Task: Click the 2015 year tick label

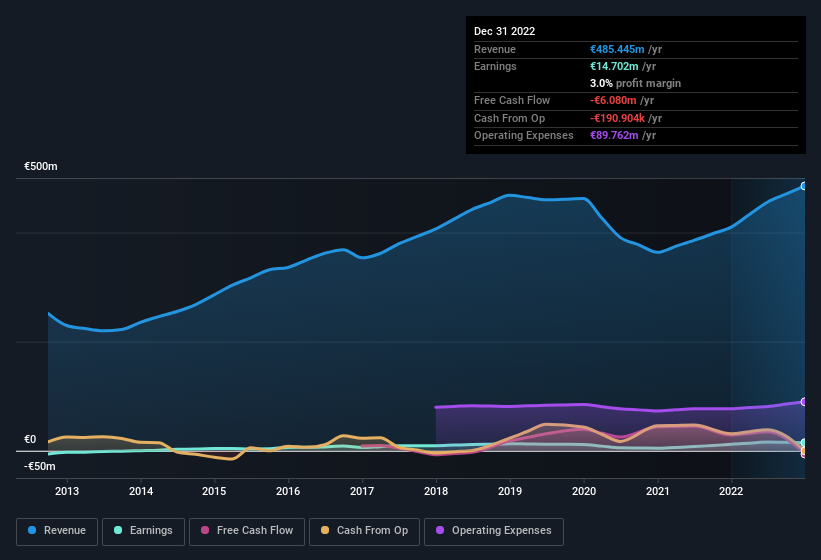Action: pos(214,491)
